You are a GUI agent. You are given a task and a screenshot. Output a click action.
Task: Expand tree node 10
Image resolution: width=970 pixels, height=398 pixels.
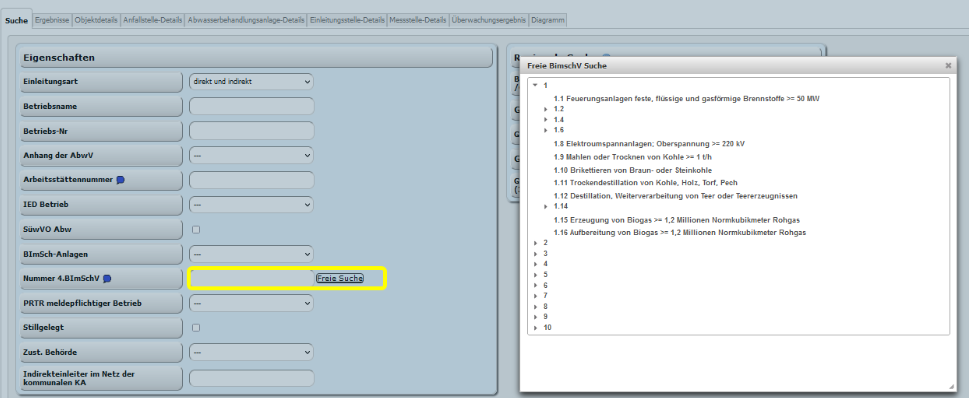pos(535,328)
